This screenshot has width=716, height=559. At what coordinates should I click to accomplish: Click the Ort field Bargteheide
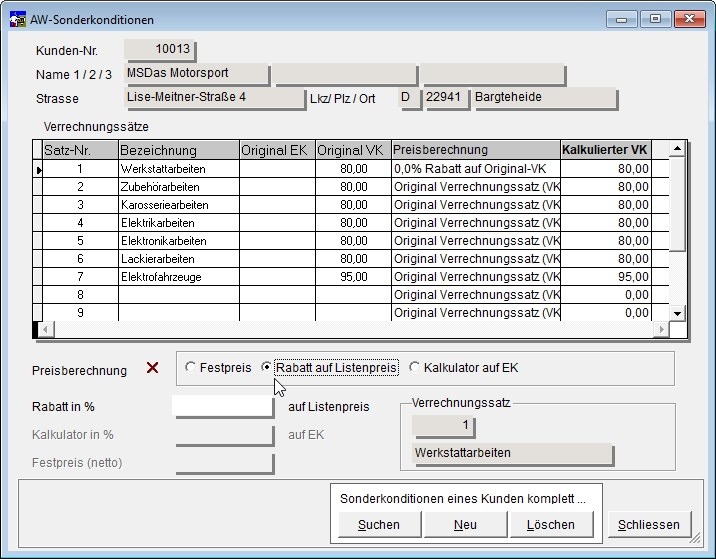[545, 98]
